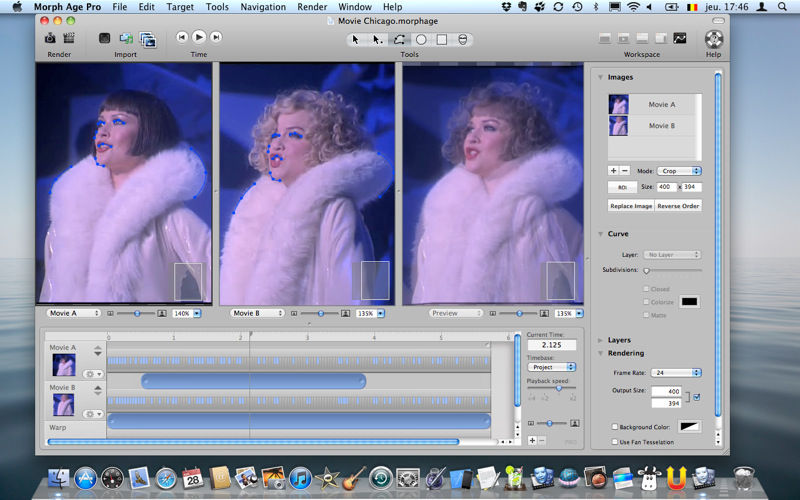Select the circle shape tool
The height and width of the screenshot is (500, 800).
421,39
